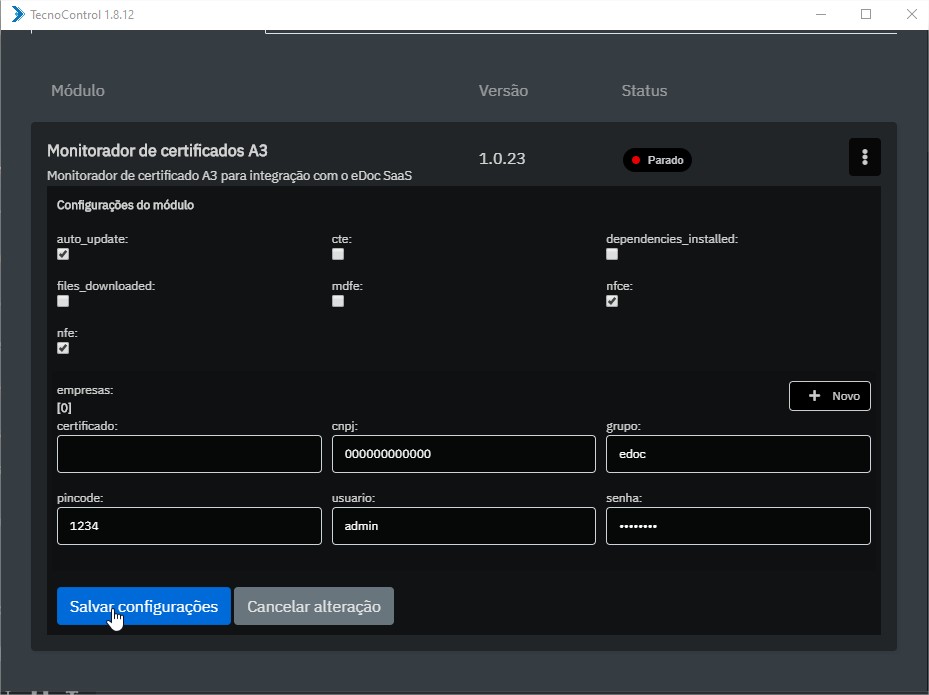Screen dimensions: 929x695
Task: Click the Configurações do módulo heading
Action: coord(125,205)
